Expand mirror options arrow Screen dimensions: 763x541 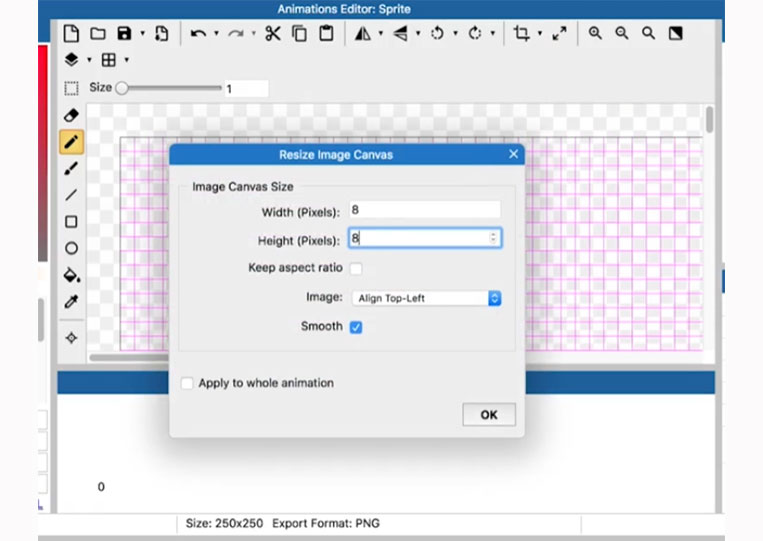(x=381, y=34)
